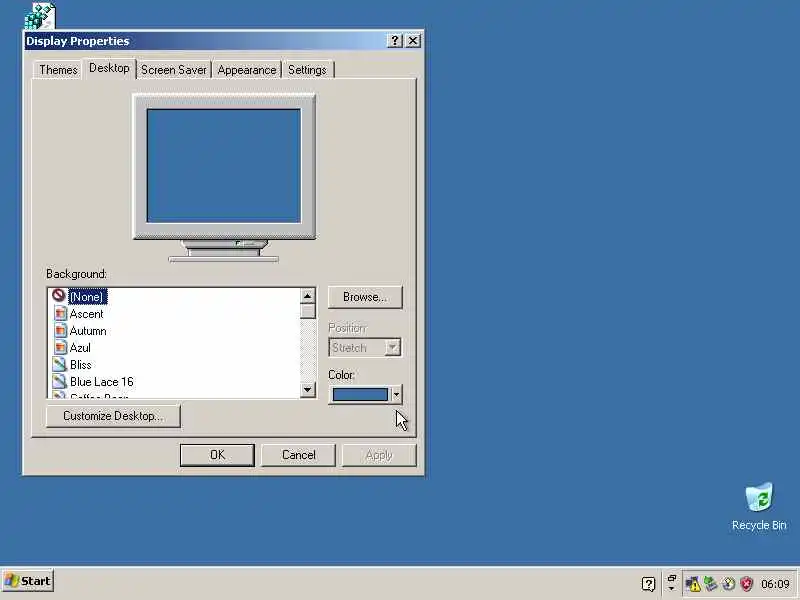Open the Screen Saver tab
The image size is (800, 600).
click(x=173, y=70)
